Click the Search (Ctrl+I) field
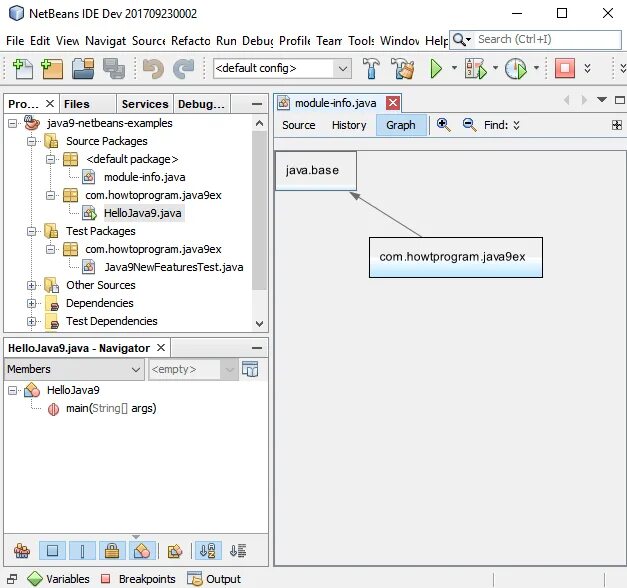Screen dimensions: 627x588 (535, 39)
